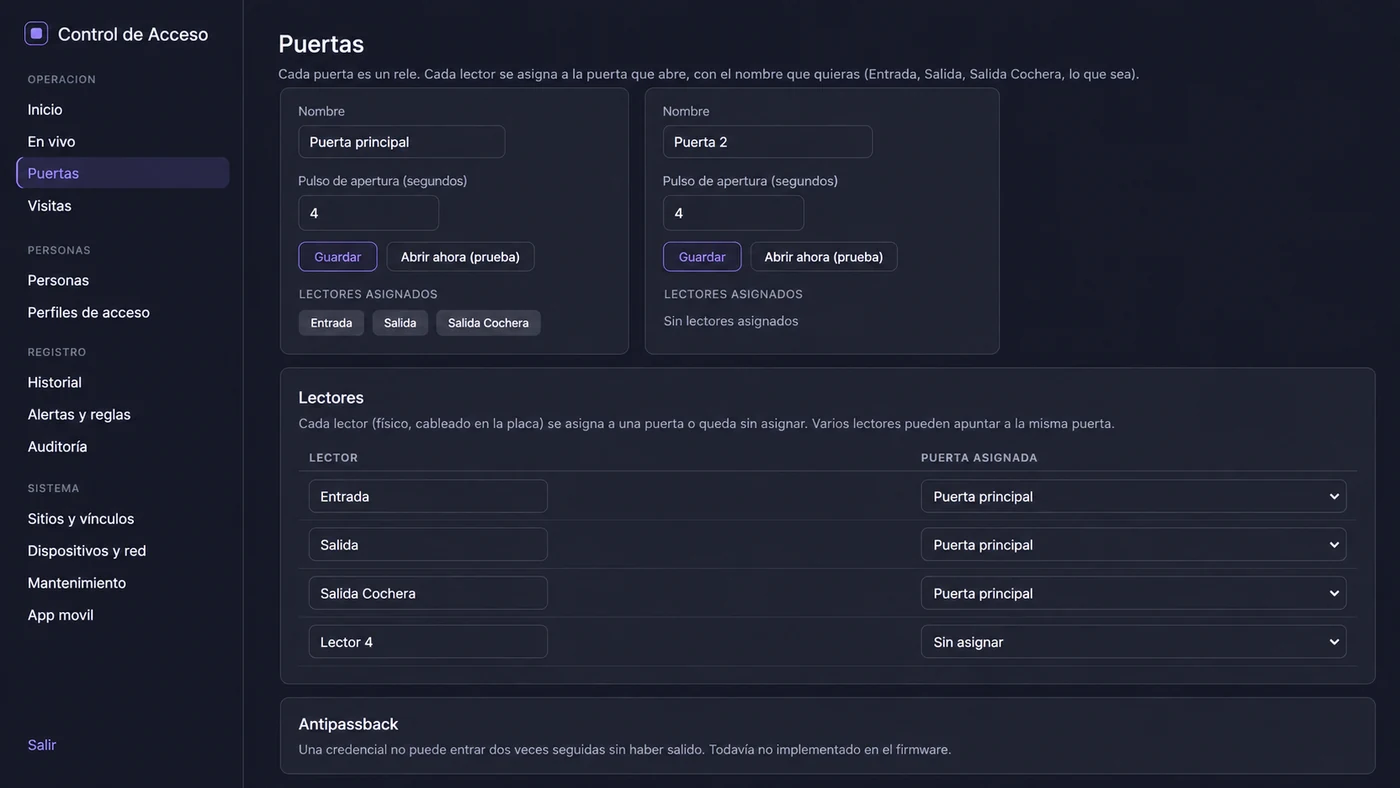This screenshot has height=788, width=1400.
Task: Open the assigned door dropdown for Salida
Action: (x=1133, y=545)
